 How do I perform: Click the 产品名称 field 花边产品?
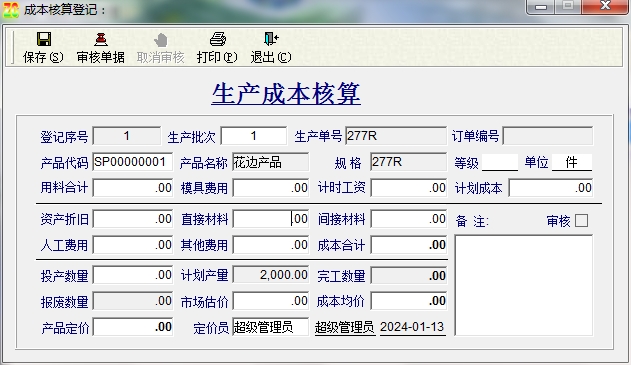coord(270,162)
